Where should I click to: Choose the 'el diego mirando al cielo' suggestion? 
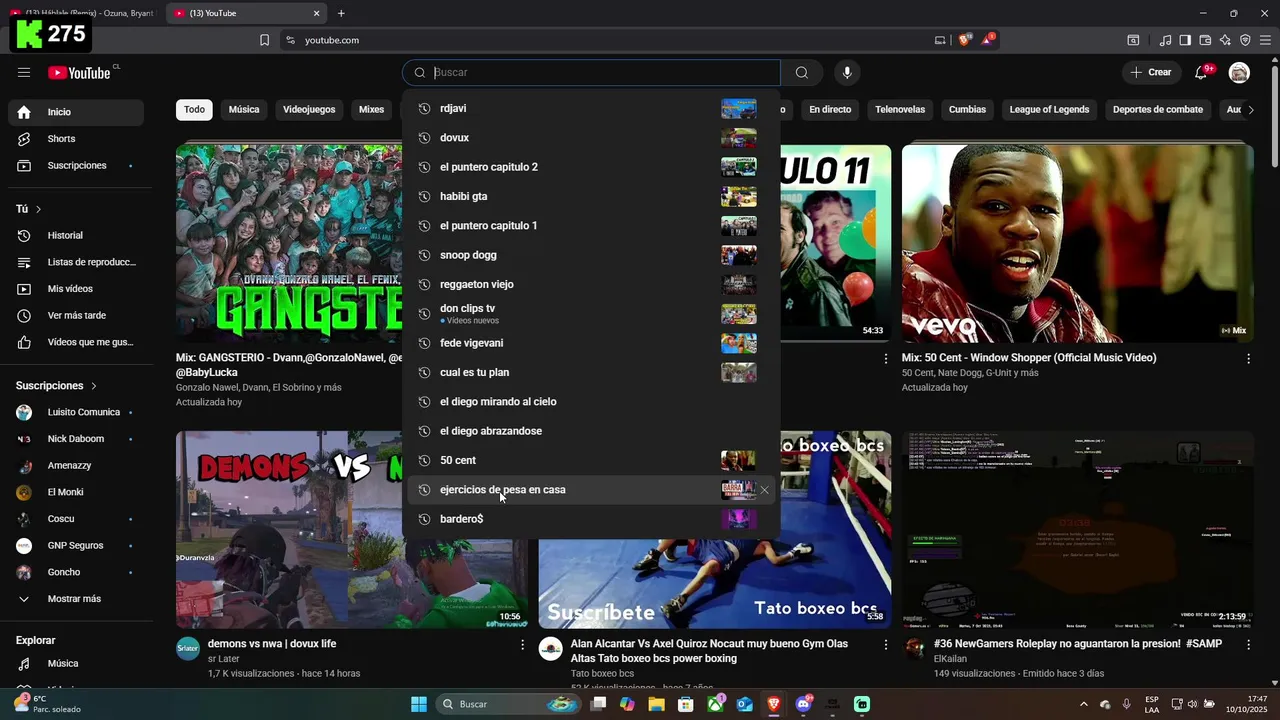(590, 402)
